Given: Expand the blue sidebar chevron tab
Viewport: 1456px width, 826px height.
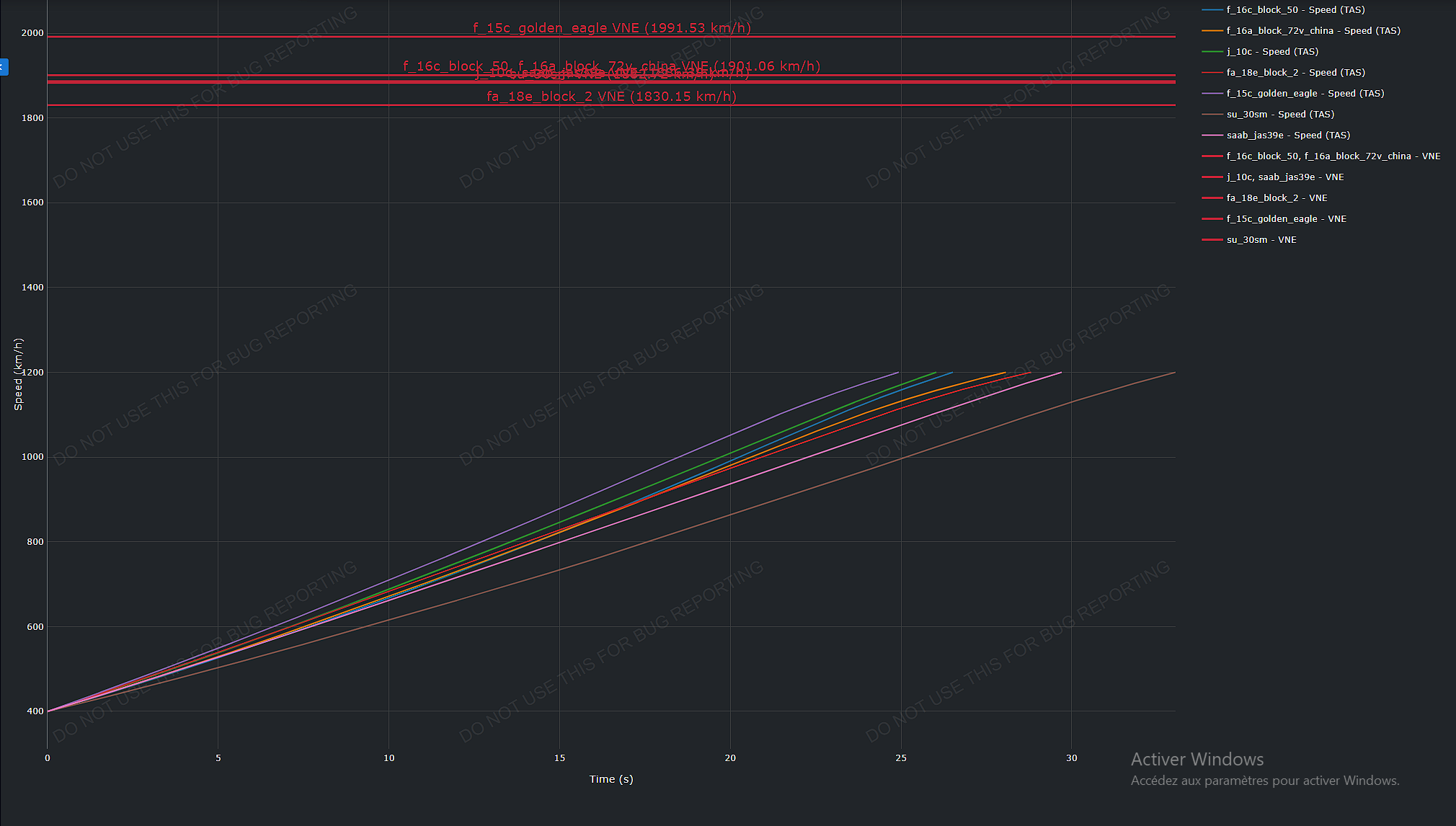Looking at the screenshot, I should point(4,67).
